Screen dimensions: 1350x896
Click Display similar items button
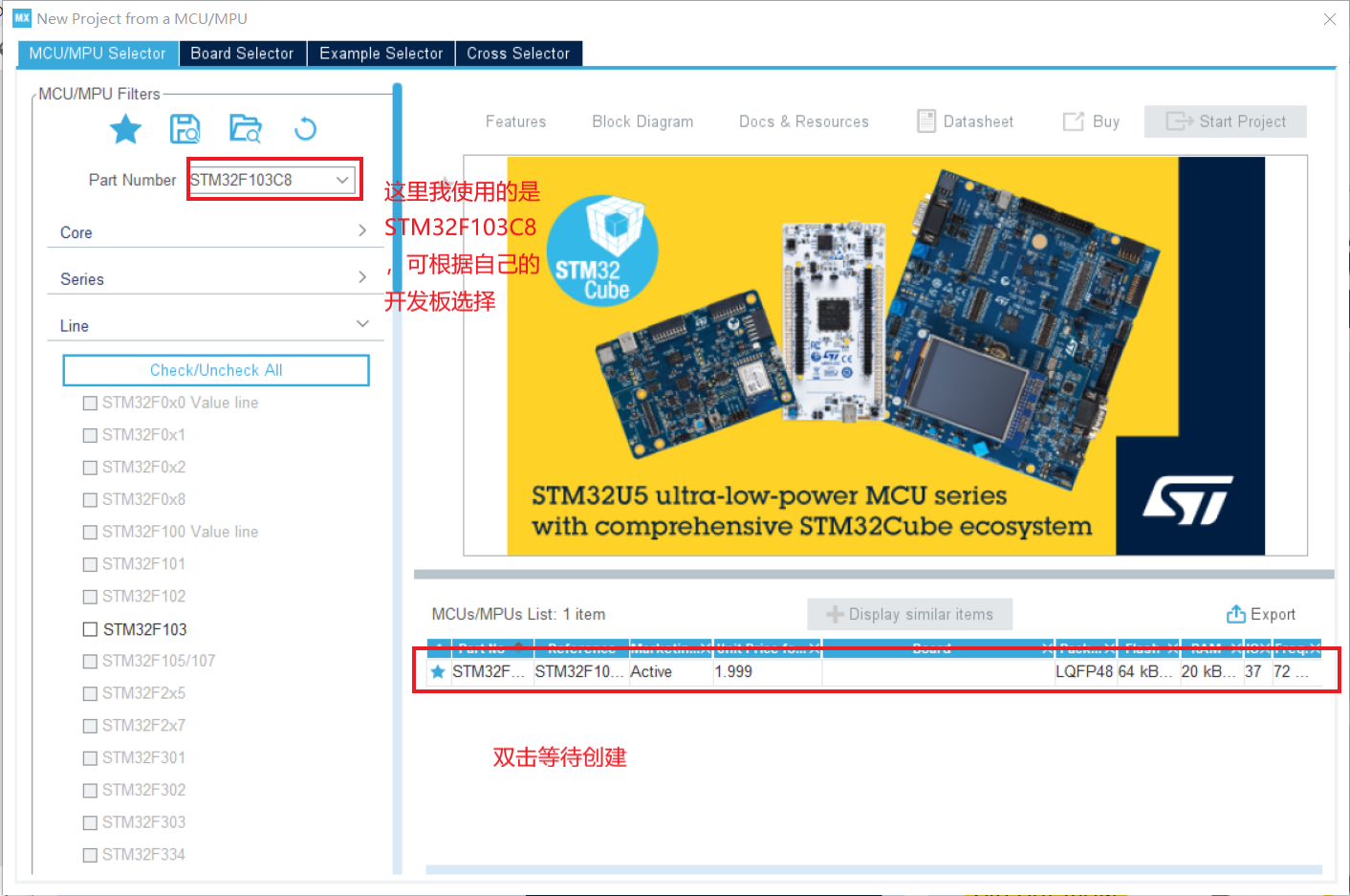point(909,614)
